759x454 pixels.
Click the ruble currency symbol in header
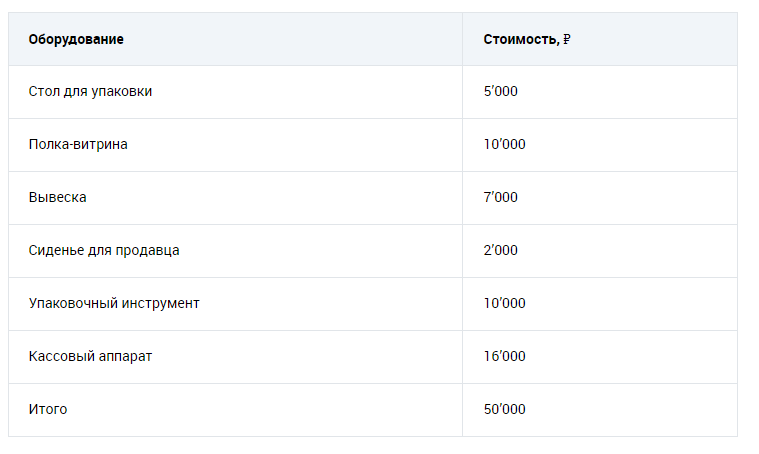click(x=566, y=40)
